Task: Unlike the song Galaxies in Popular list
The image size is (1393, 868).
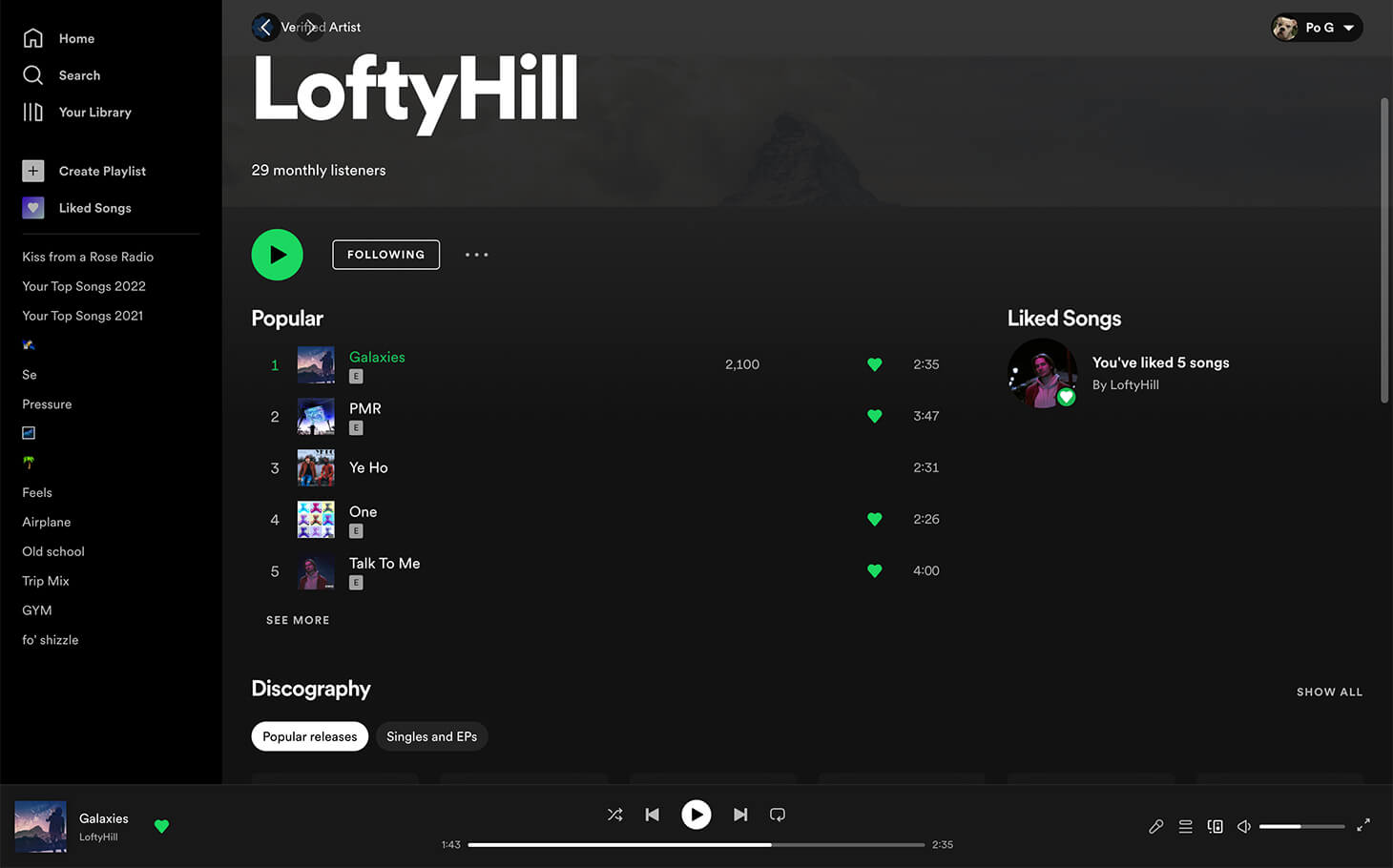Action: tap(874, 364)
